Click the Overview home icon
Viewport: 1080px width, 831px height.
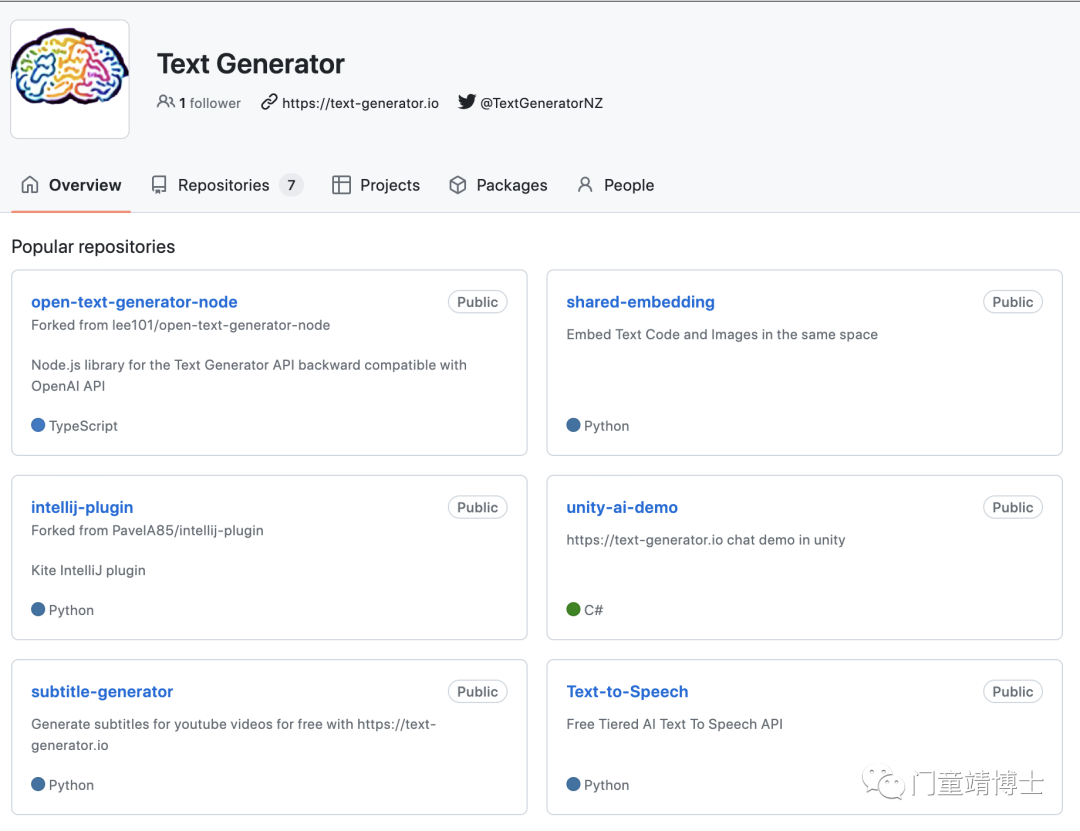pyautogui.click(x=30, y=185)
